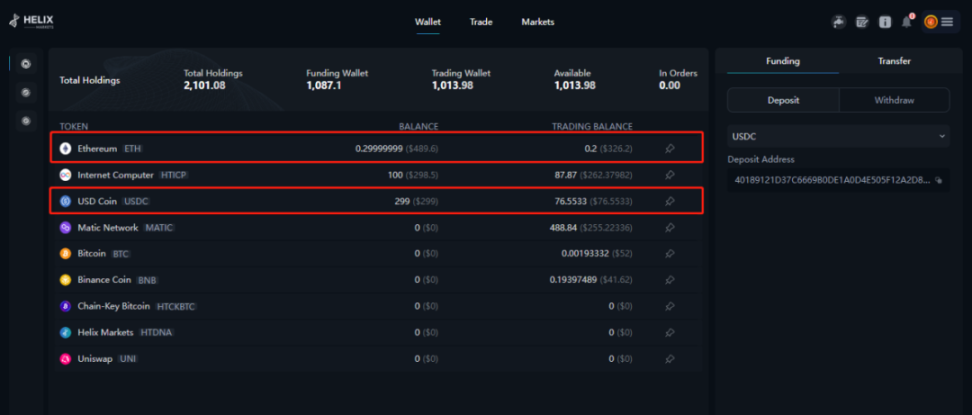Click Ethereum balance 0.29999999
Screen dimensions: 972x415
pos(379,149)
